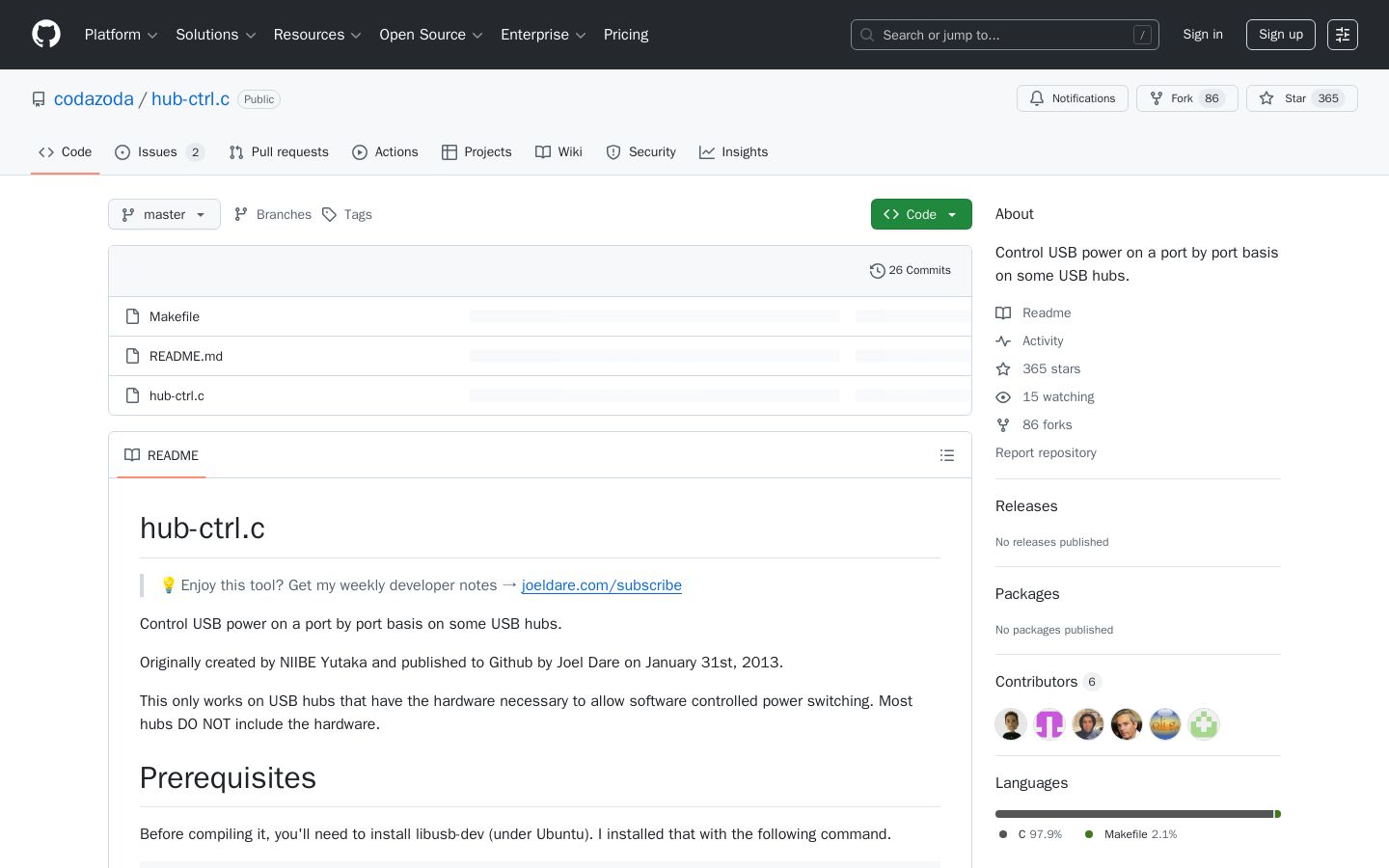Star the repository using Star button
This screenshot has height=868, width=1389.
(x=1302, y=98)
